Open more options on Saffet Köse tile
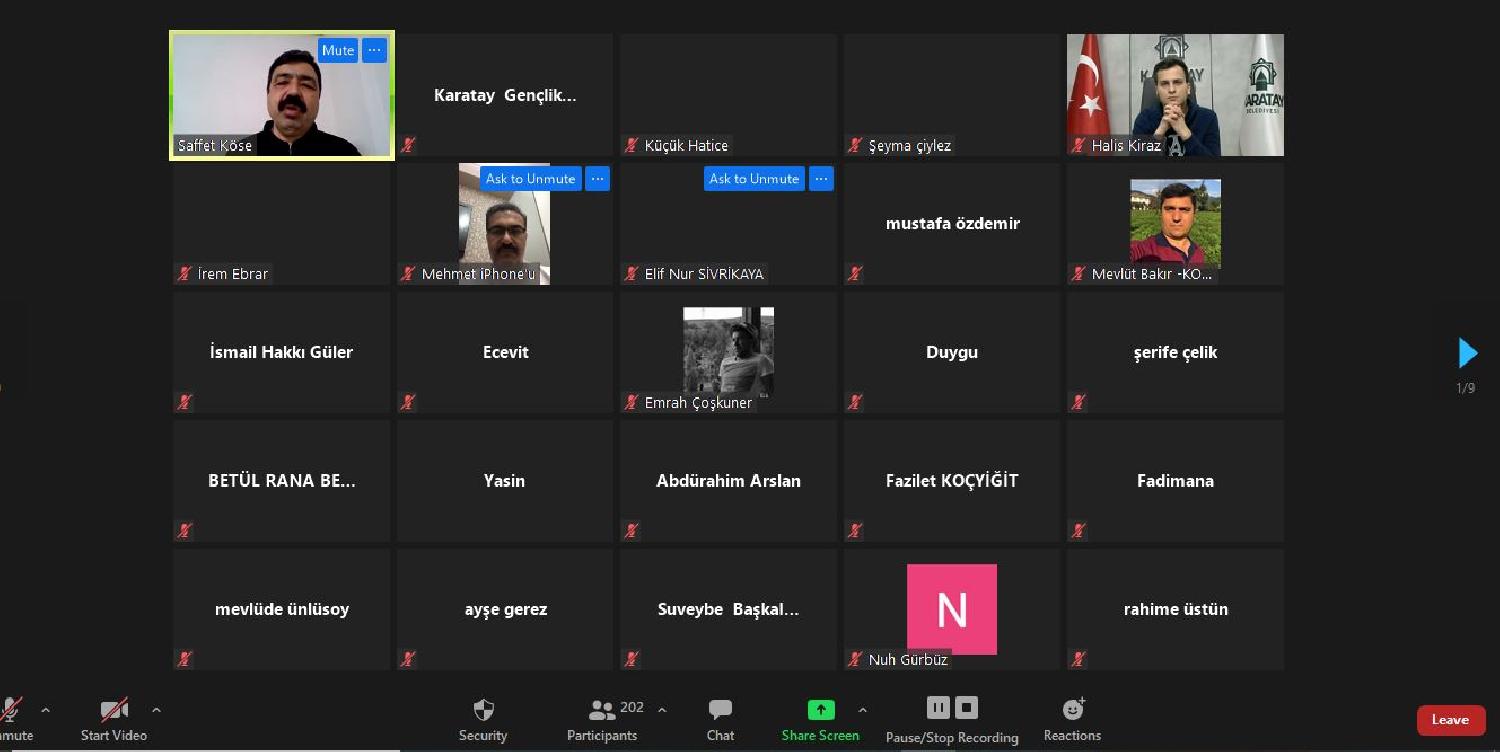The image size is (1500, 752). [374, 50]
